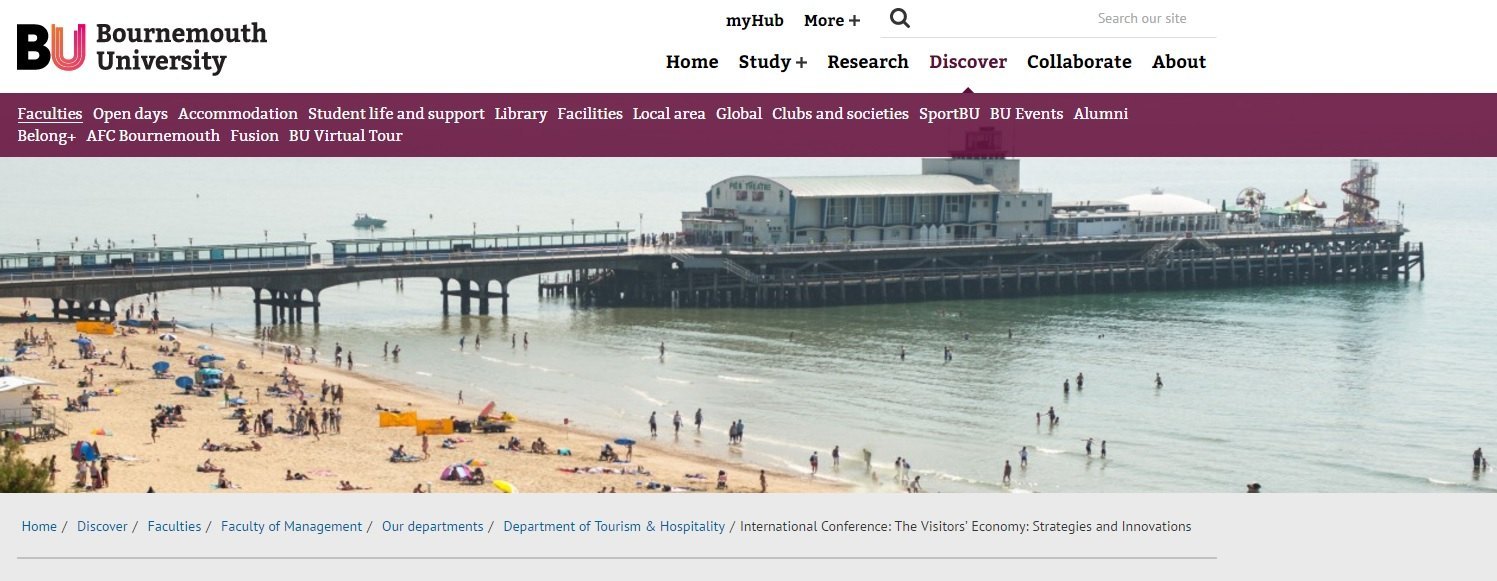The height and width of the screenshot is (581, 1497).
Task: Open the Belong+ link
Action: [x=47, y=136]
